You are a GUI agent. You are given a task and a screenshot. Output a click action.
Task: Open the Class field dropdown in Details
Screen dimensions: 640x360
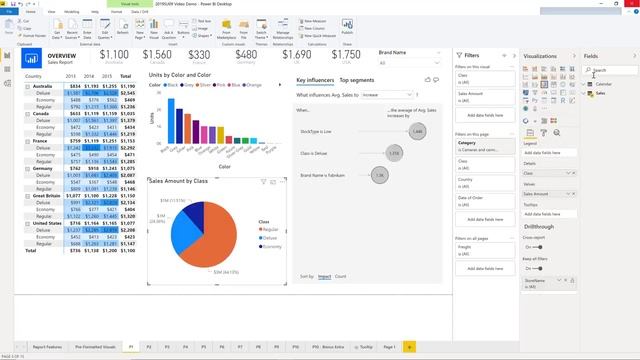tap(568, 173)
